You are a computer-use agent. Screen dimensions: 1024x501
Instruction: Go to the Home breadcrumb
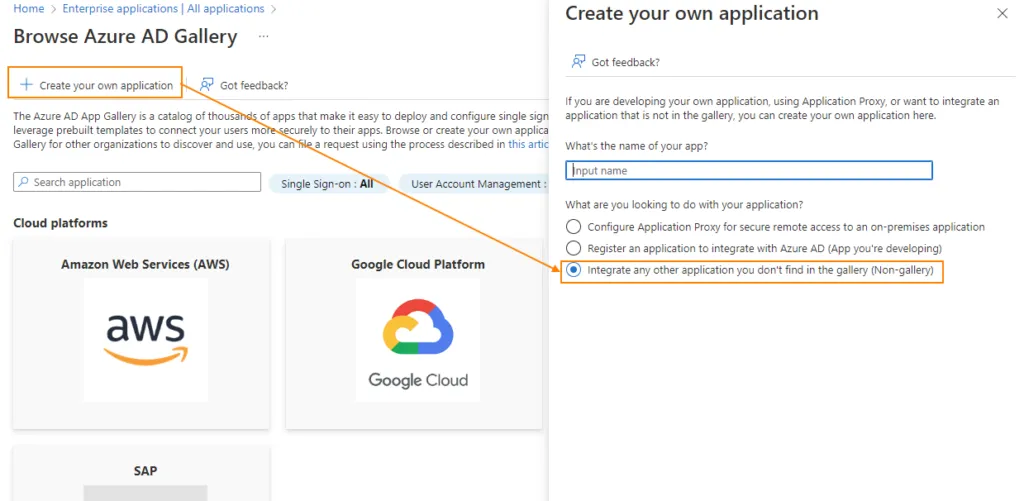tap(29, 8)
